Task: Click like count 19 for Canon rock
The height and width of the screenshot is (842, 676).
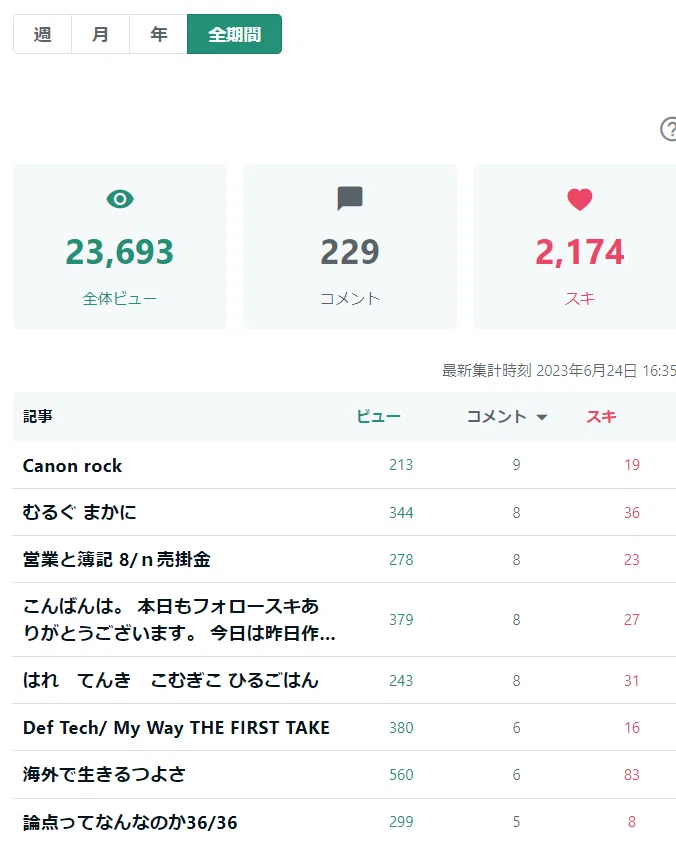Action: [632, 465]
